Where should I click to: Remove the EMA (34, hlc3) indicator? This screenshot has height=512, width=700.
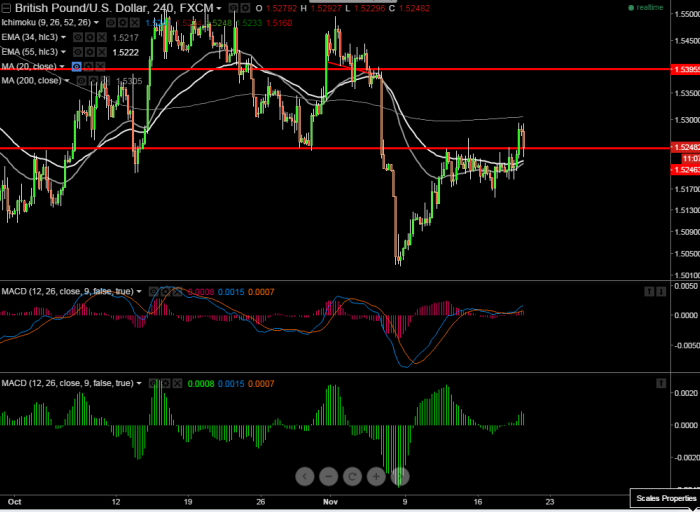[101, 37]
